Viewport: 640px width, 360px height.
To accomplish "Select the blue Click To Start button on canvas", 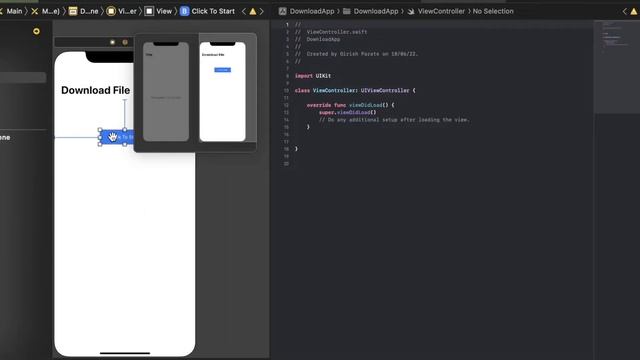I will (117, 137).
